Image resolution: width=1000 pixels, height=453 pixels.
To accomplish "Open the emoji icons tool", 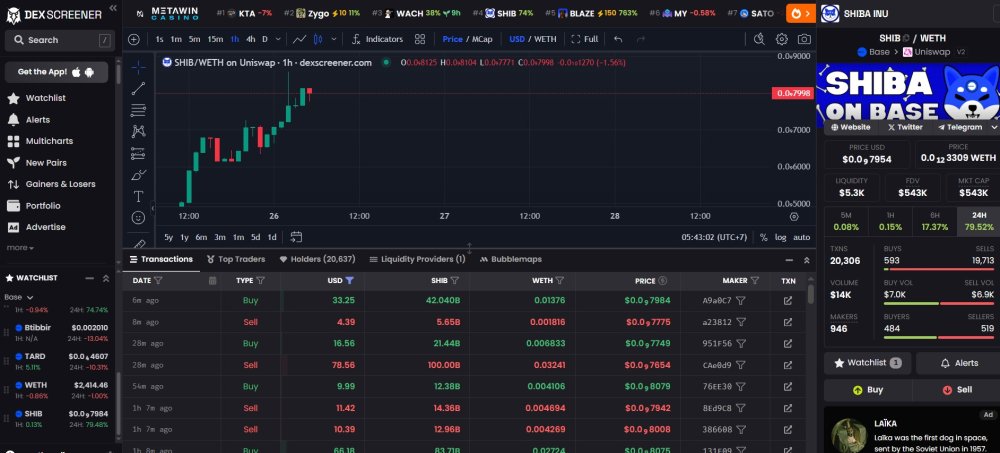I will [x=138, y=218].
